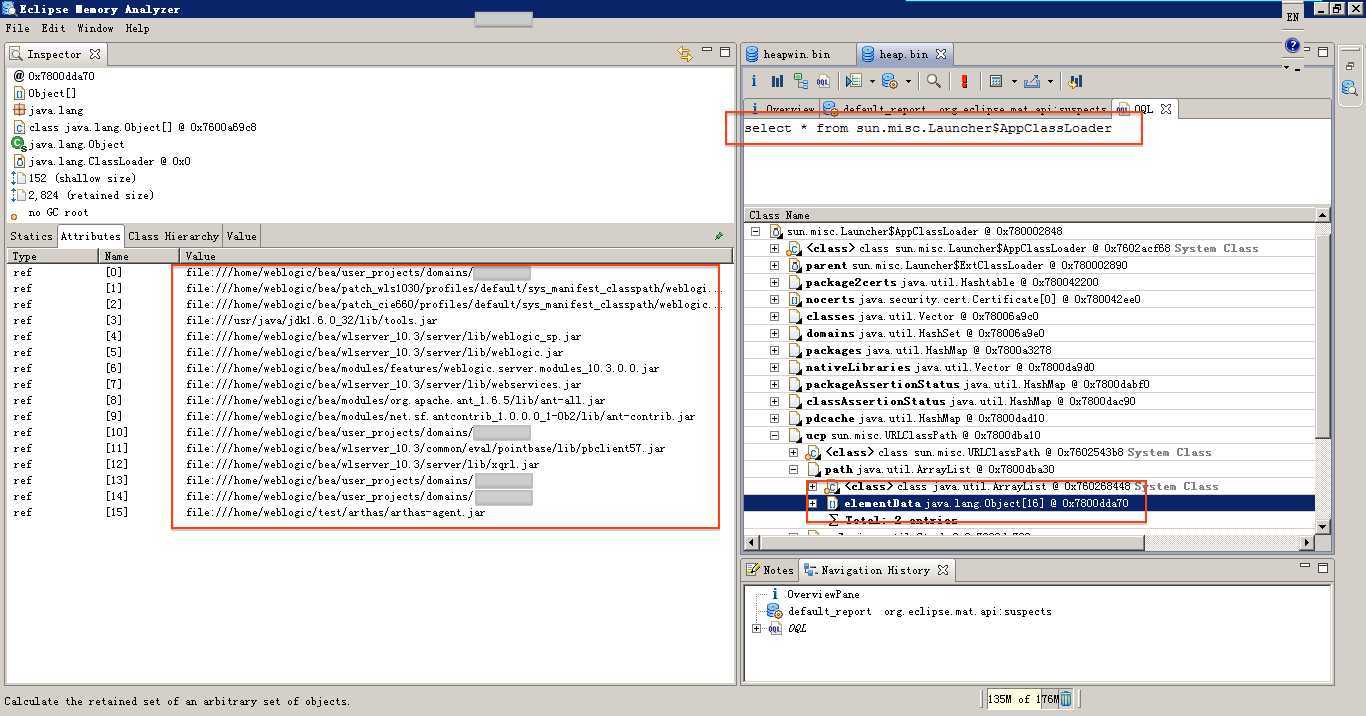This screenshot has height=716, width=1366.
Task: Open Thread Overview dropdown arrow
Action: [872, 82]
